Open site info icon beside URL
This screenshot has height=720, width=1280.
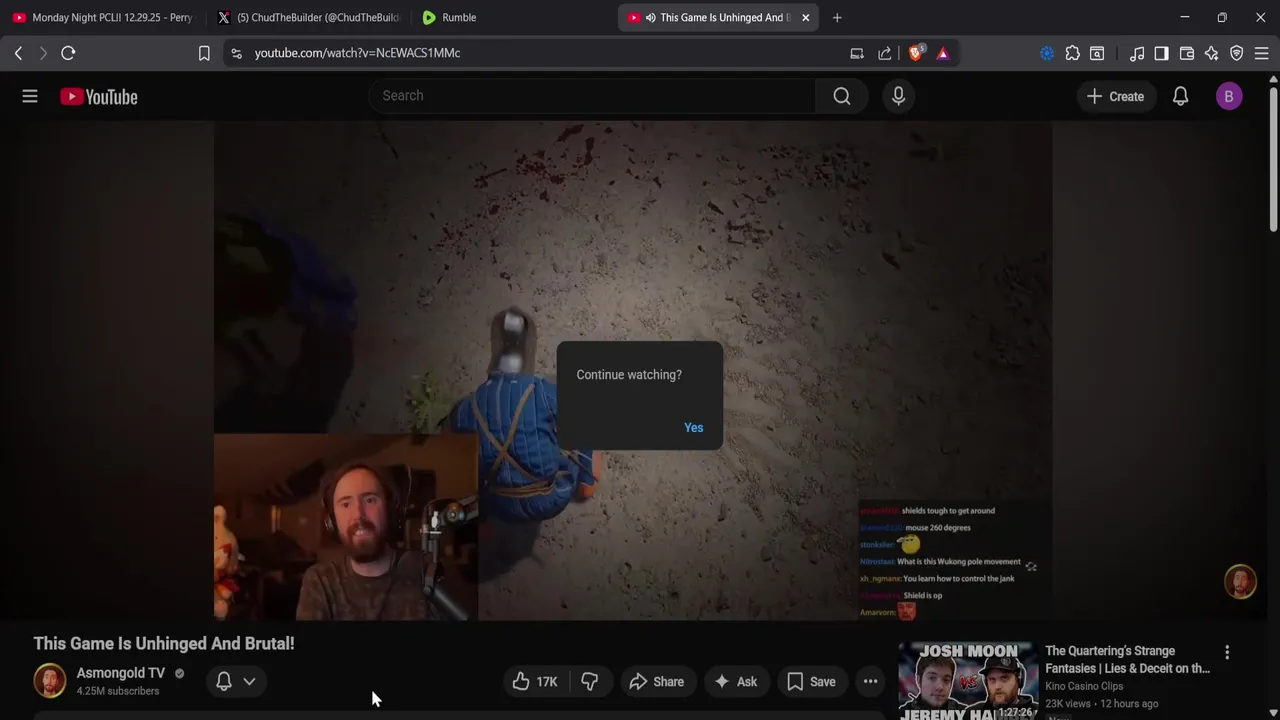point(236,53)
